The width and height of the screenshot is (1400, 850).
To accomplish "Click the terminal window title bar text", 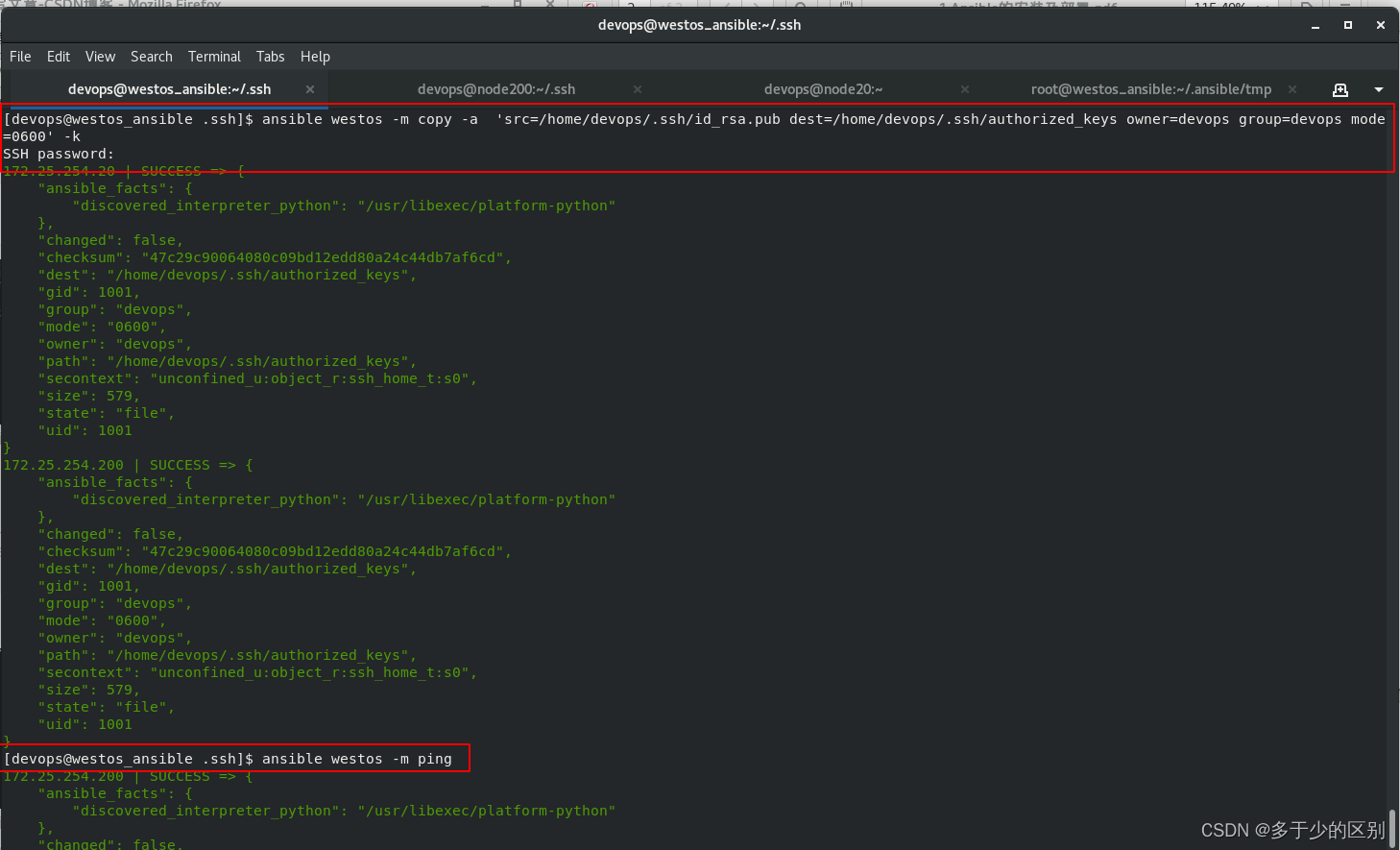I will click(x=699, y=25).
